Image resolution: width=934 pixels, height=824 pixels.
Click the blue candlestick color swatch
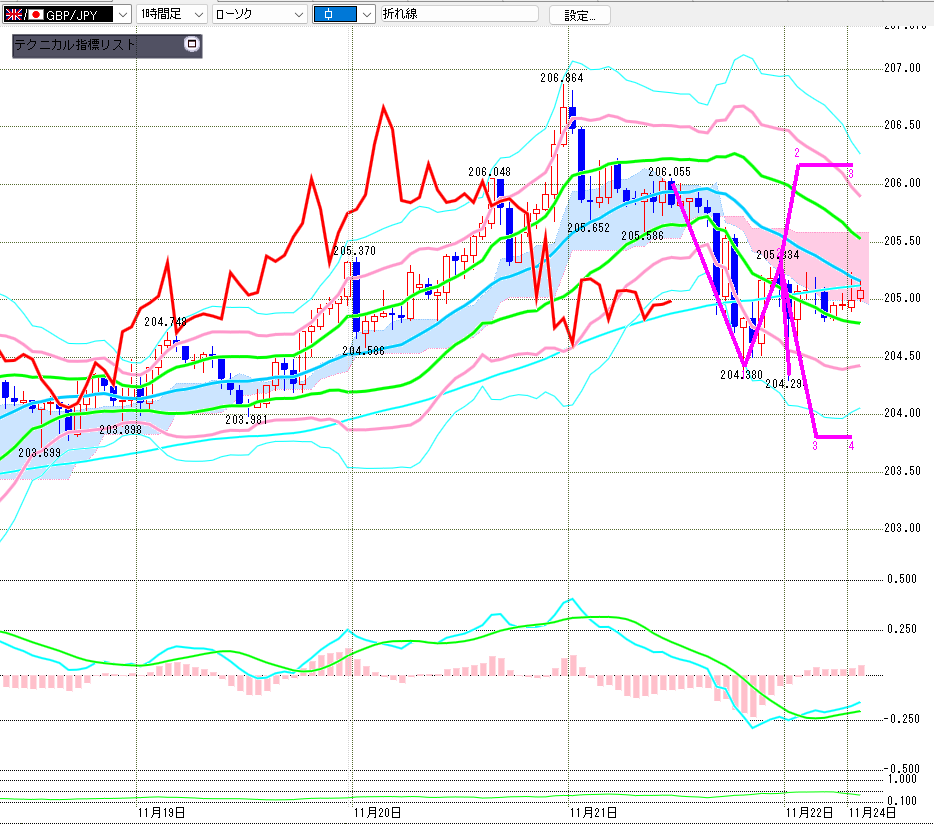tap(335, 15)
